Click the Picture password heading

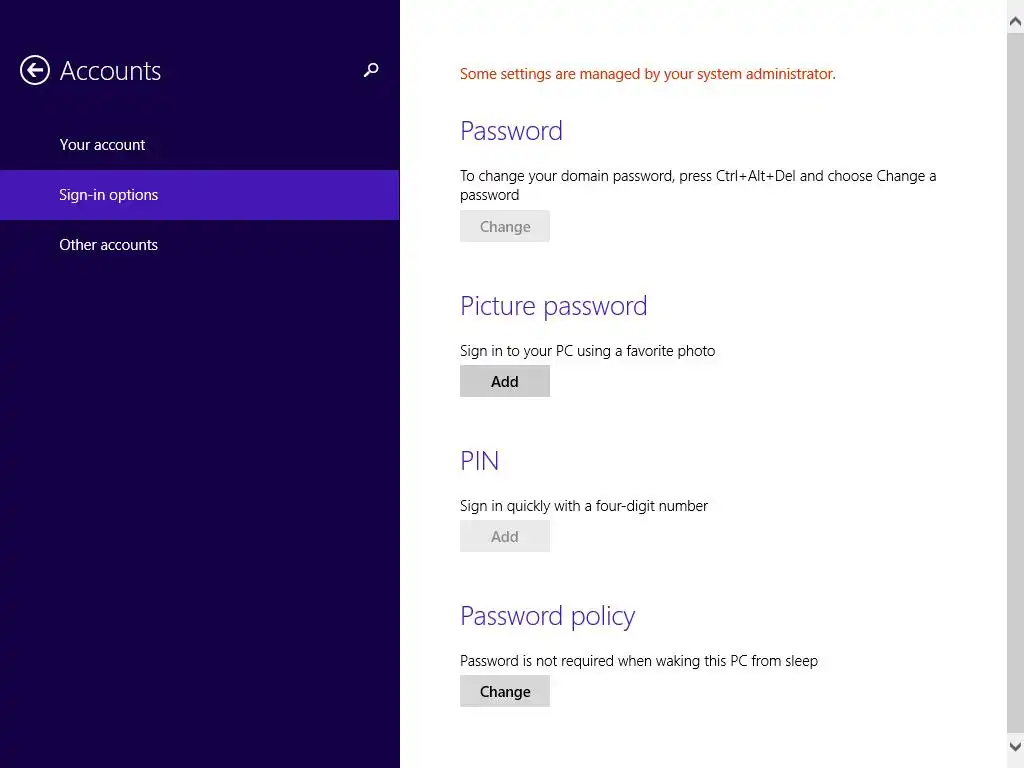[x=553, y=306]
